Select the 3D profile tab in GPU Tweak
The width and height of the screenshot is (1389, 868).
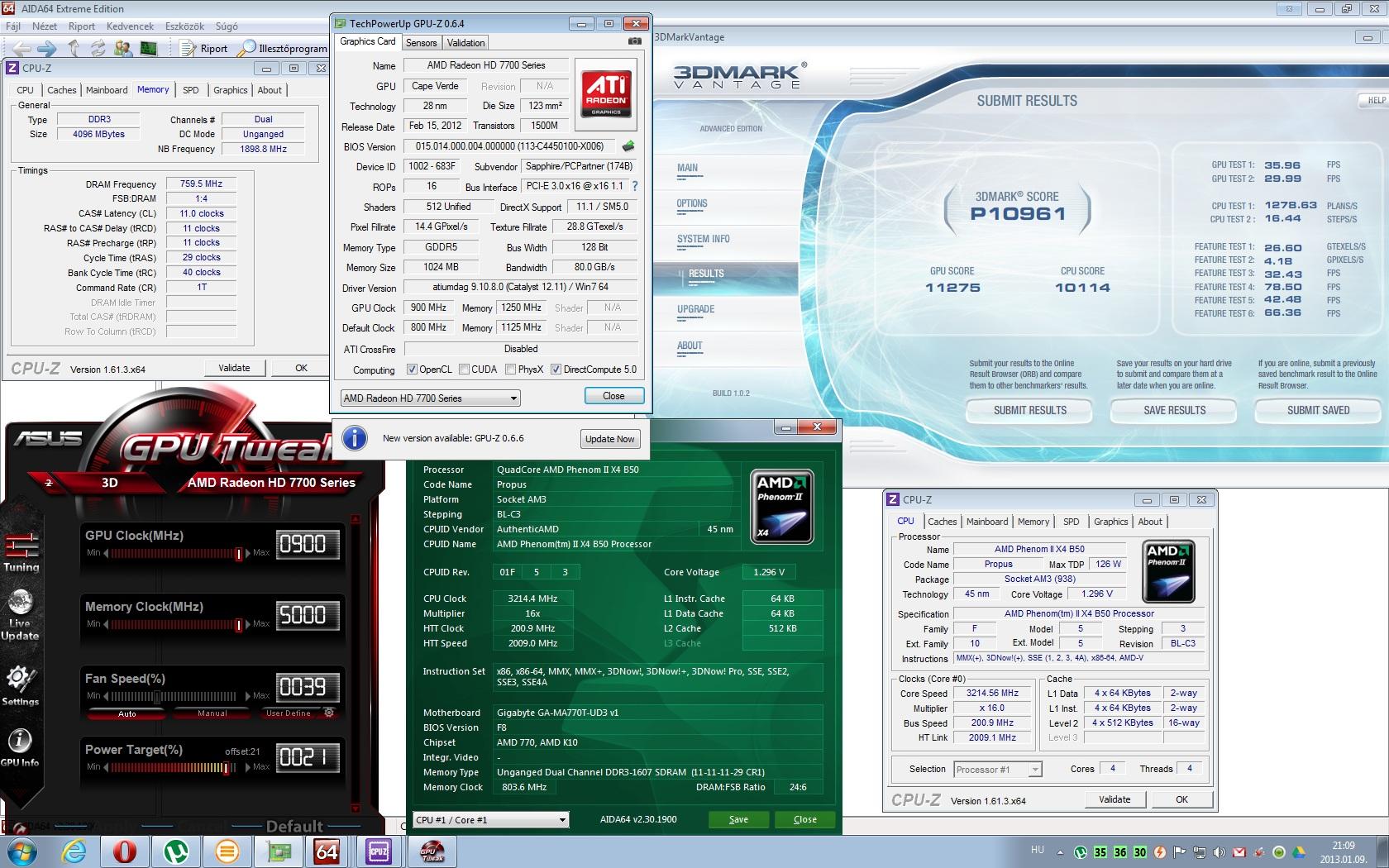pyautogui.click(x=109, y=483)
